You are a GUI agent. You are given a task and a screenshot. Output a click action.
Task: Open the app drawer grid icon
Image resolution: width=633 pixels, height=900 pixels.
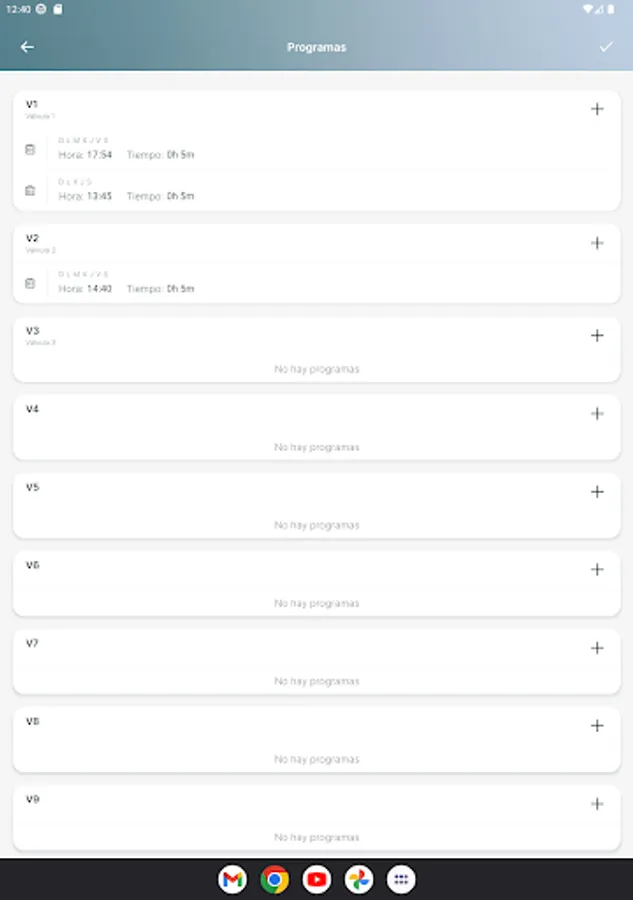click(401, 879)
